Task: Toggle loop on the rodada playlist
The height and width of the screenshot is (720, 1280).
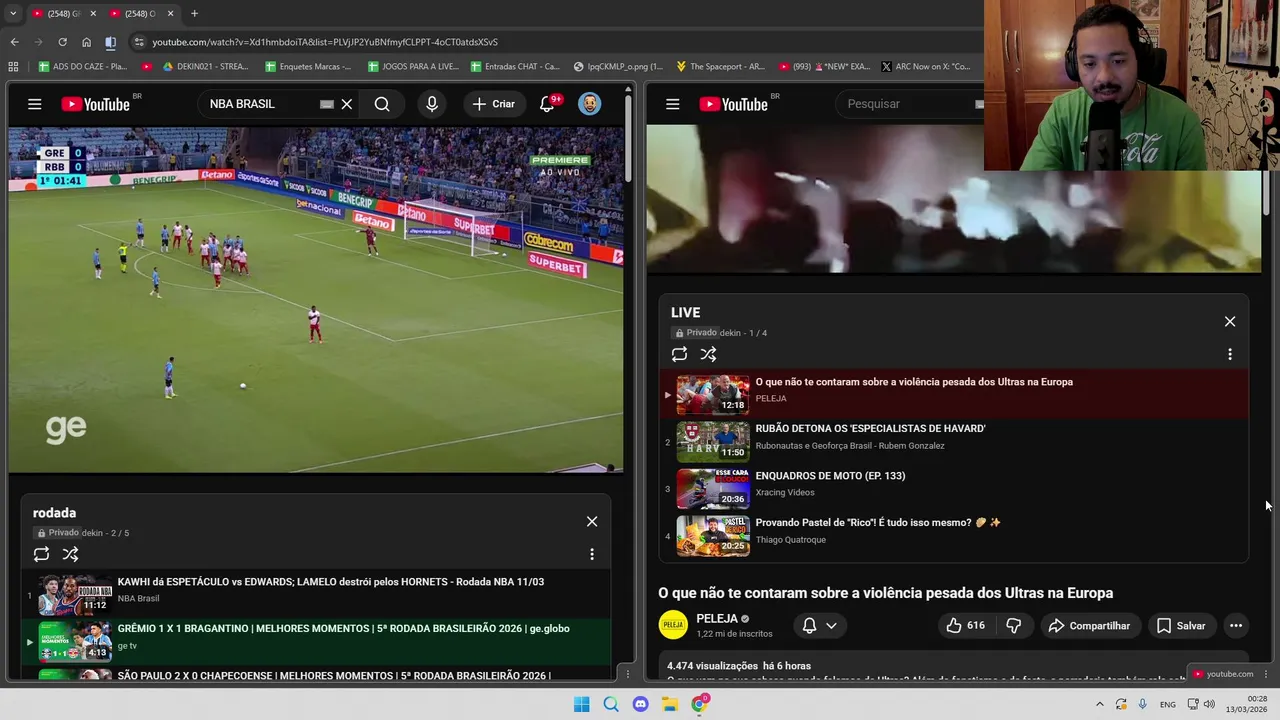Action: click(x=41, y=554)
